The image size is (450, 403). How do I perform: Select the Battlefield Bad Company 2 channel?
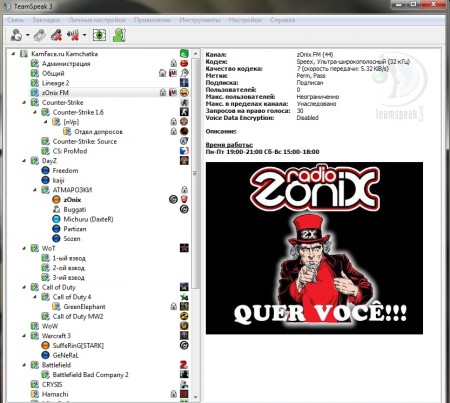coord(90,375)
